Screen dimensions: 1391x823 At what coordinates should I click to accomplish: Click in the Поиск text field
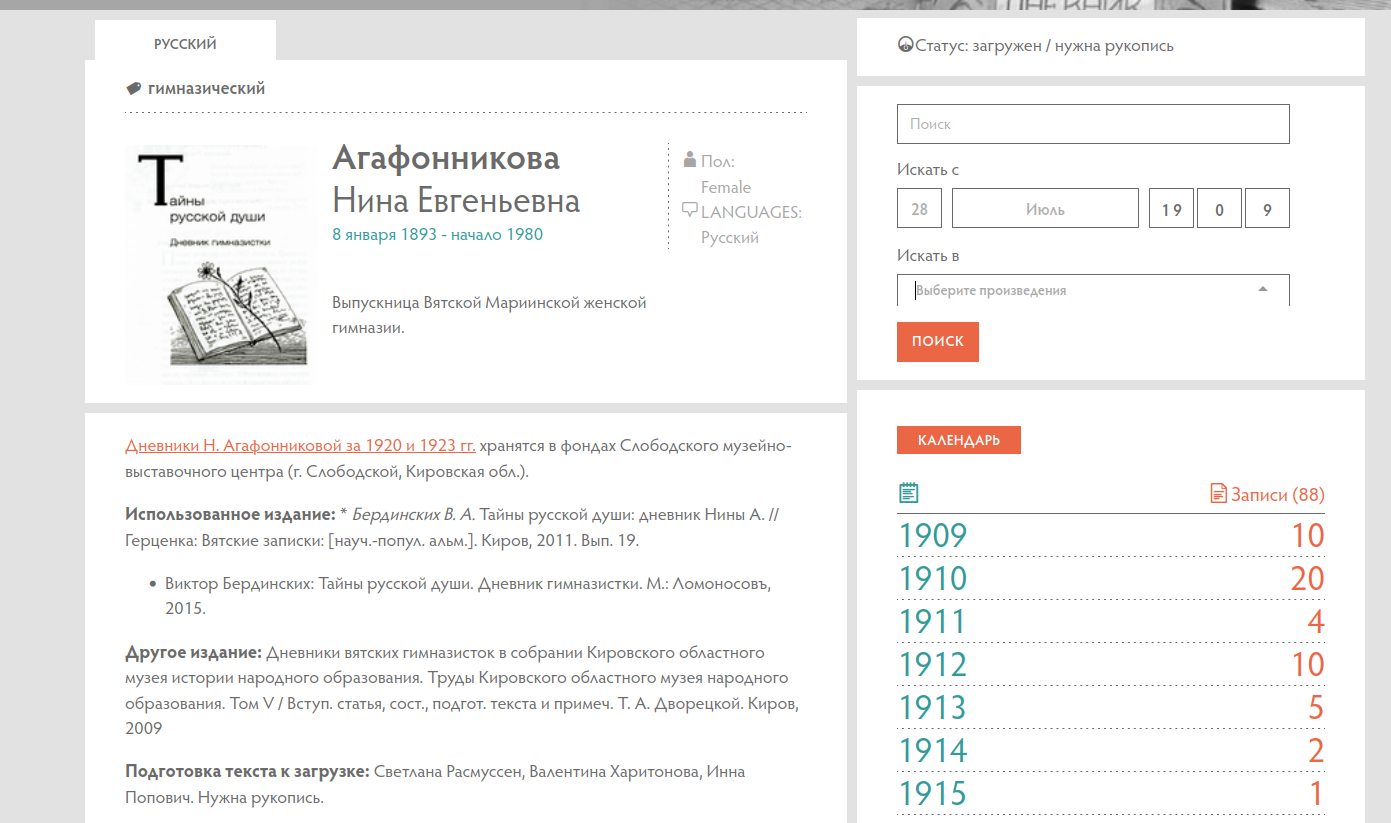coord(1093,124)
